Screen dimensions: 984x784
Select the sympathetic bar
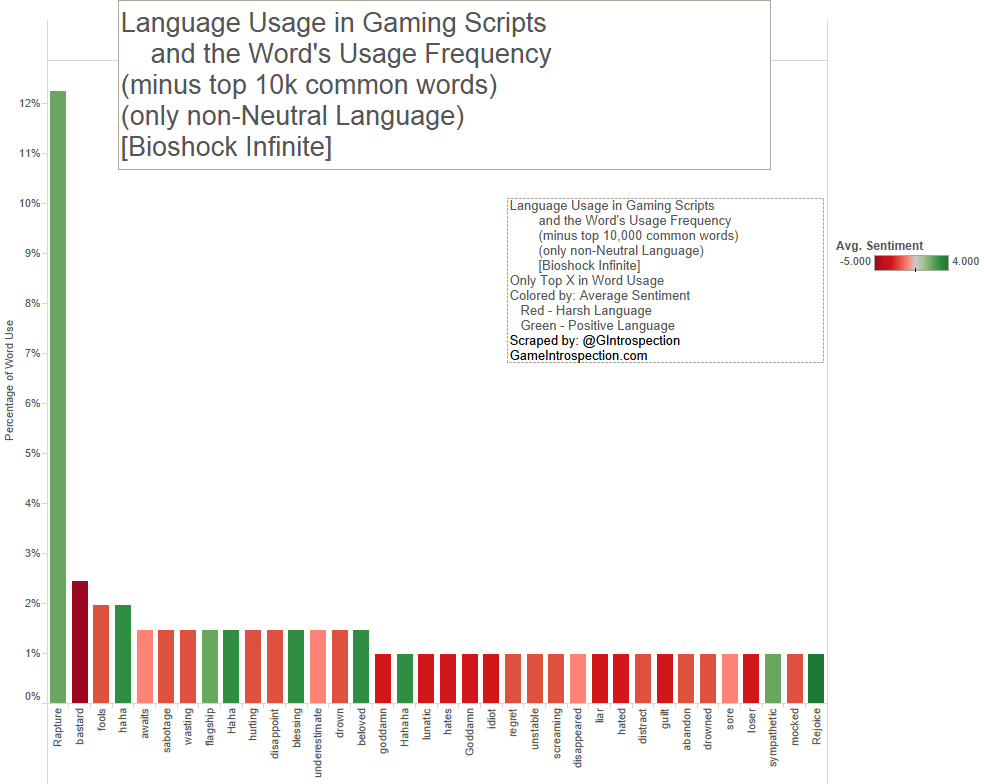point(773,678)
